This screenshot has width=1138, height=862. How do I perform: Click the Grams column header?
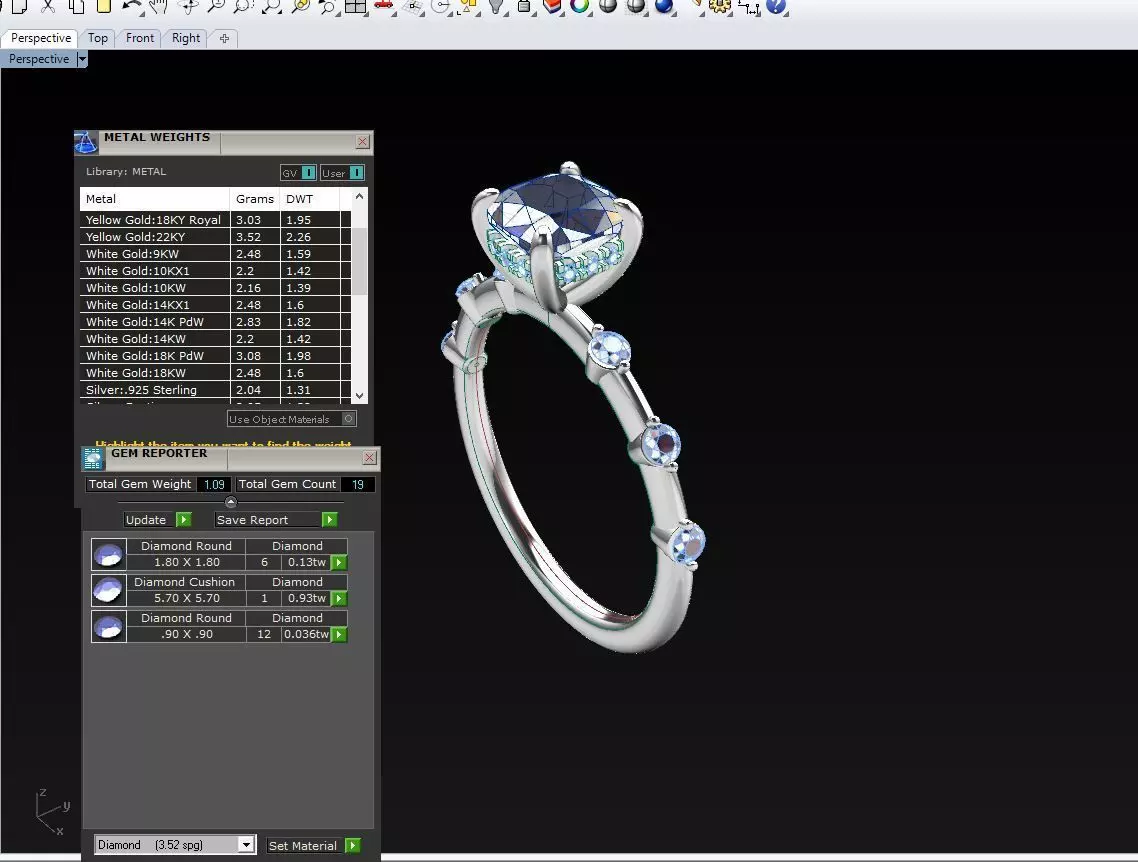[x=255, y=199]
